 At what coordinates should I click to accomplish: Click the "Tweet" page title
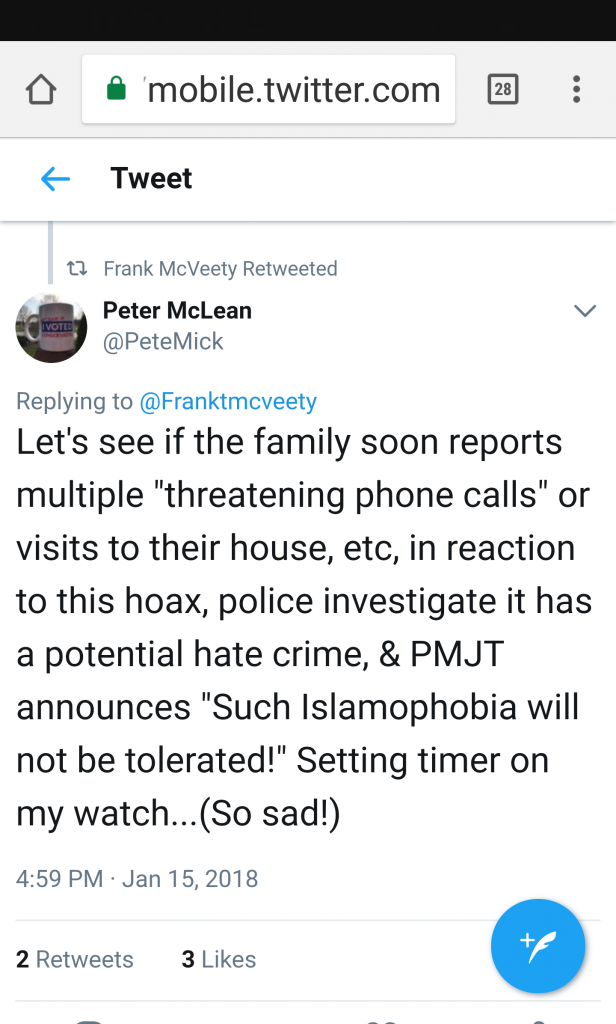click(x=151, y=179)
